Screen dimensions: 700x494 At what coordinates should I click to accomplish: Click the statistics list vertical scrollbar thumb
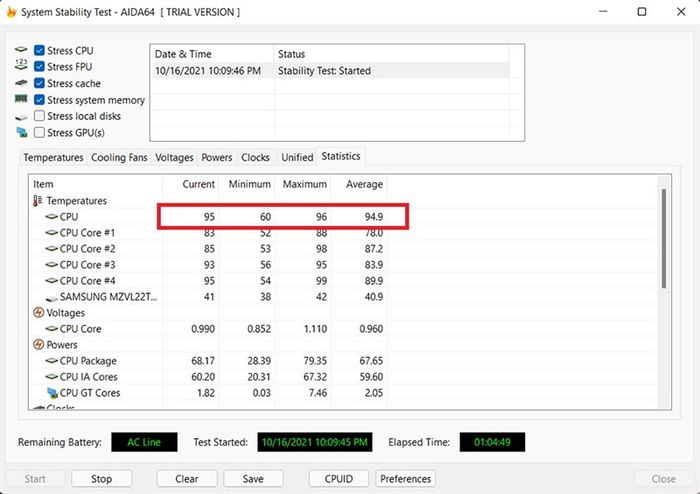(663, 238)
